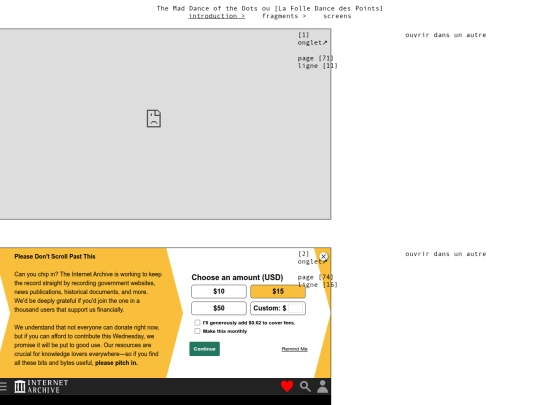Choose the $10 donation amount
This screenshot has height=405, width=540.
[x=219, y=292]
